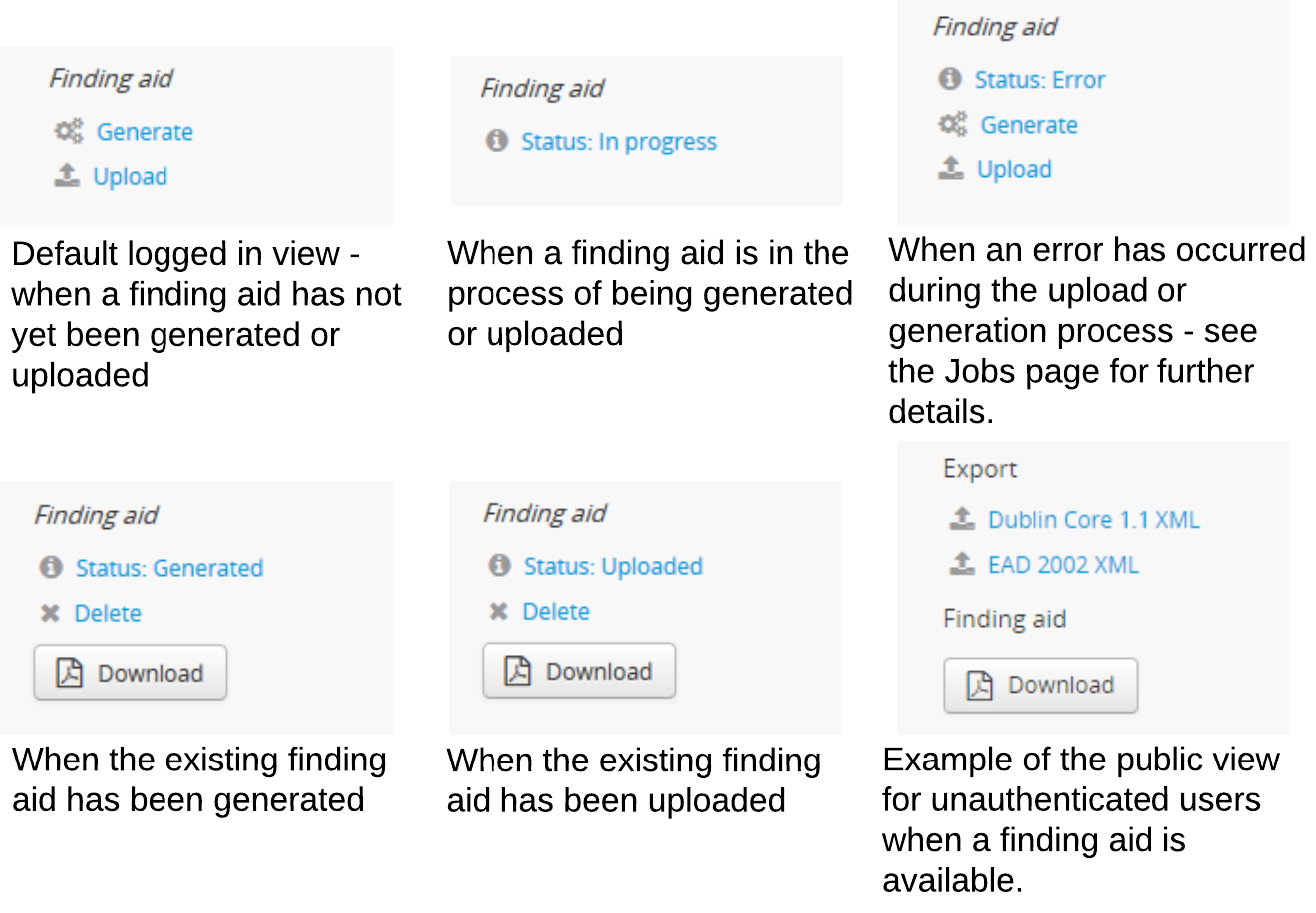Click the export icon beside EAD 2002 XML

(x=961, y=564)
